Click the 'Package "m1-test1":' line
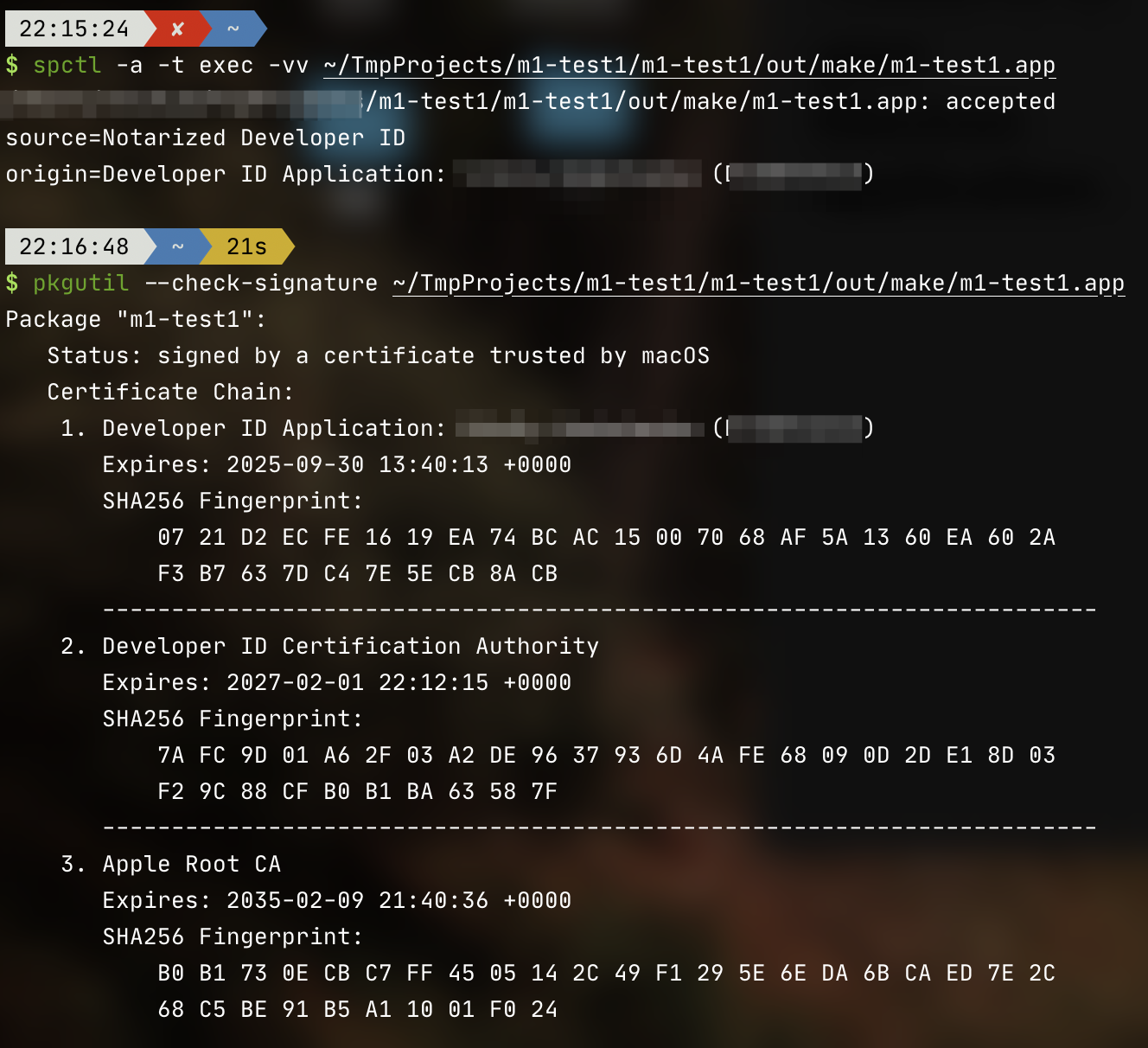1148x1048 pixels. pos(137,320)
